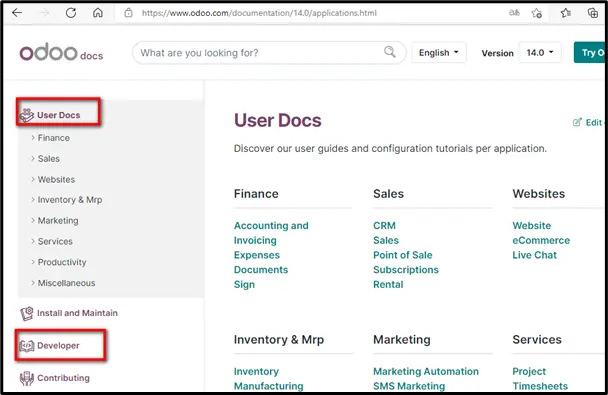The height and width of the screenshot is (395, 608).
Task: Click the browser back arrow
Action: coord(17,13)
